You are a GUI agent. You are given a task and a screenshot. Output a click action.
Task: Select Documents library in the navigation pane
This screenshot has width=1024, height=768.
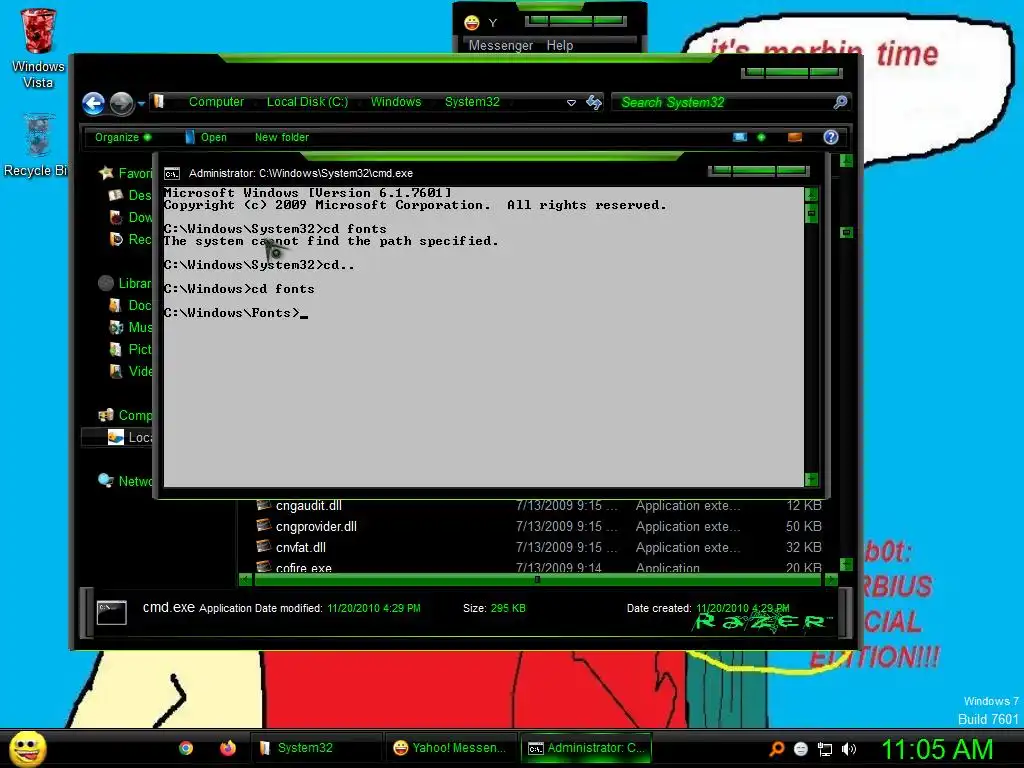point(130,306)
